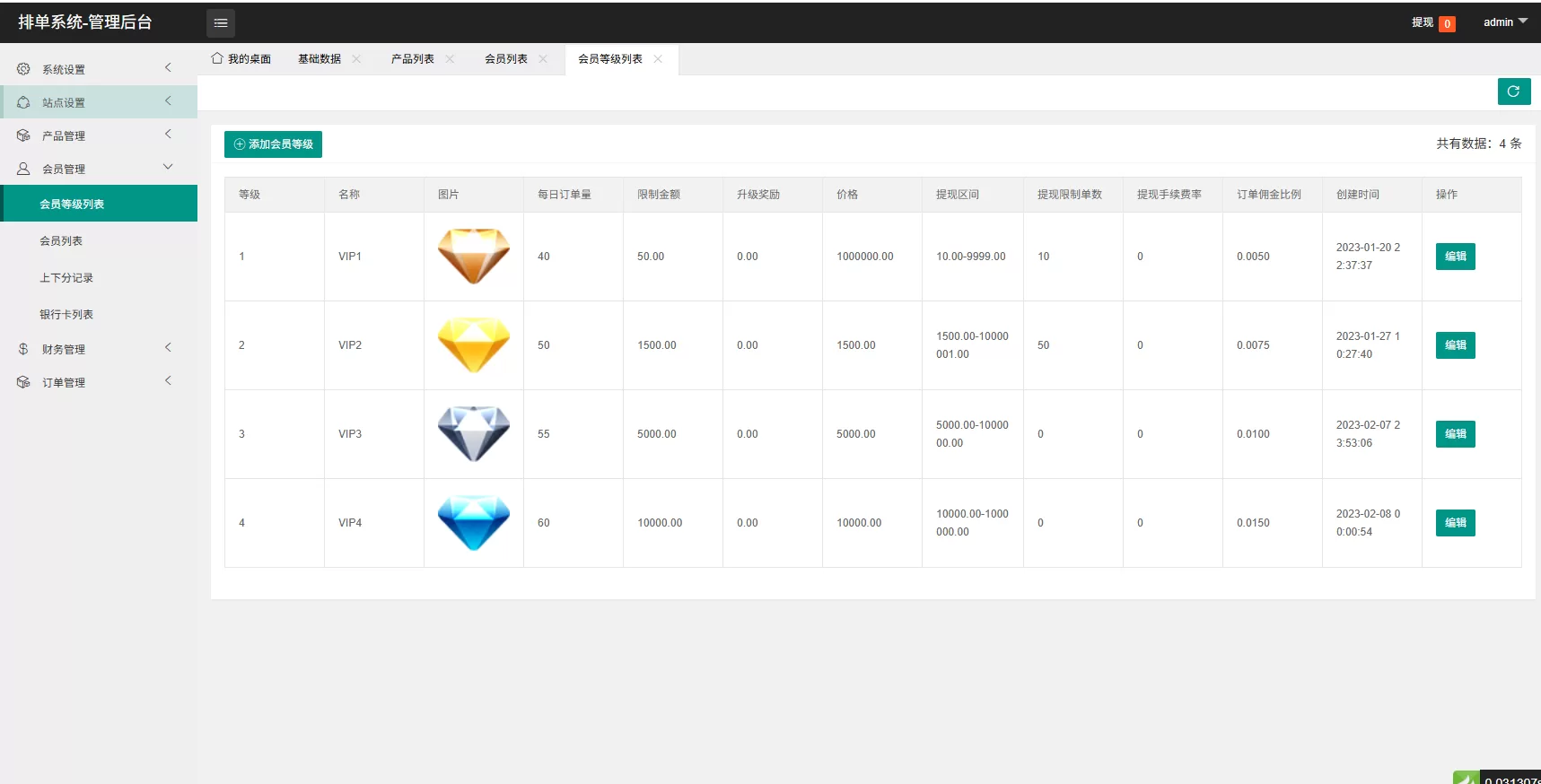Expand the 产品管理 sidebar menu
The height and width of the screenshot is (784, 1541).
(x=99, y=135)
